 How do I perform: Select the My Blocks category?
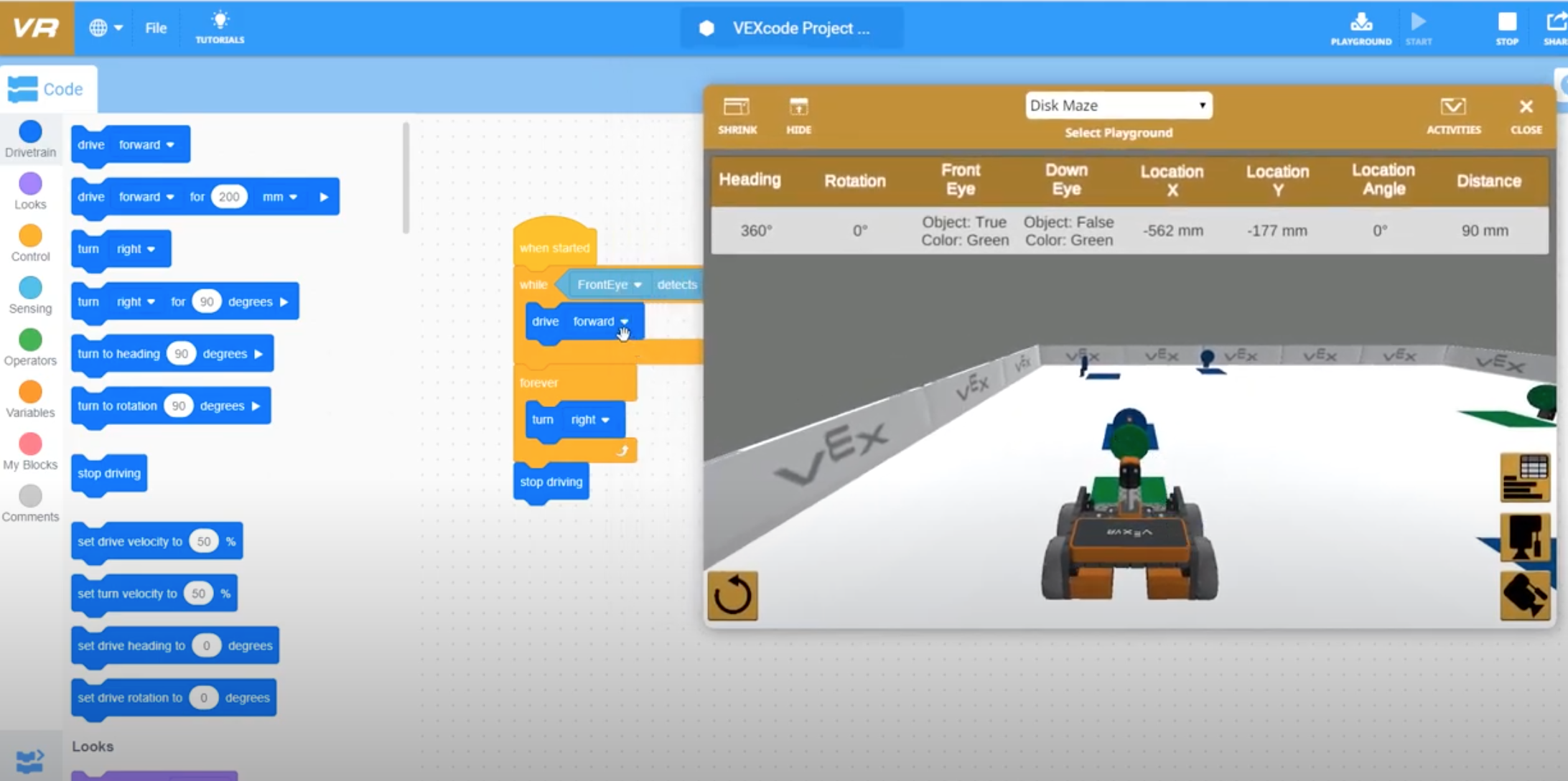pyautogui.click(x=30, y=453)
